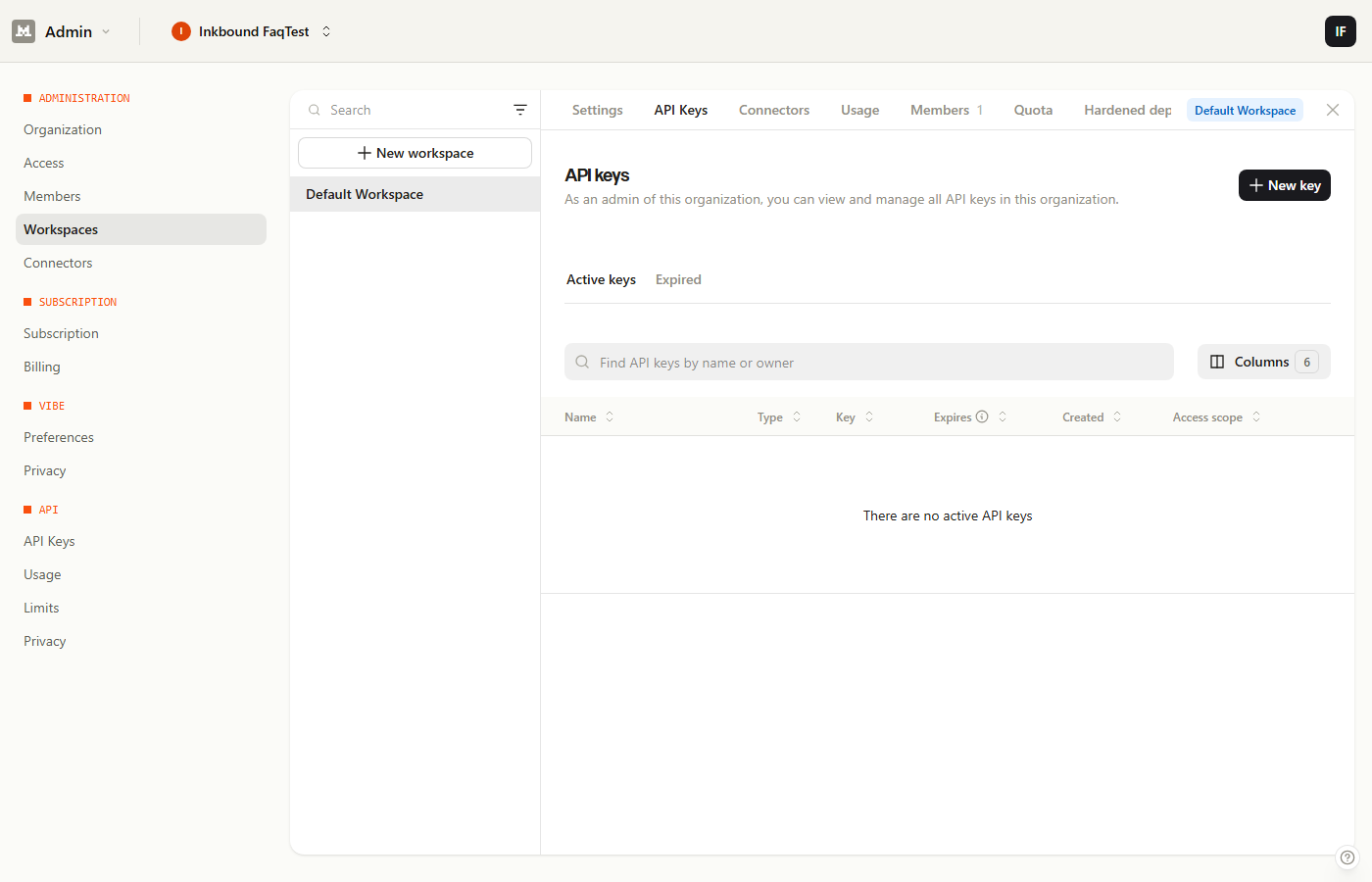Click the Columns layout icon
1372x882 pixels.
pos(1217,362)
